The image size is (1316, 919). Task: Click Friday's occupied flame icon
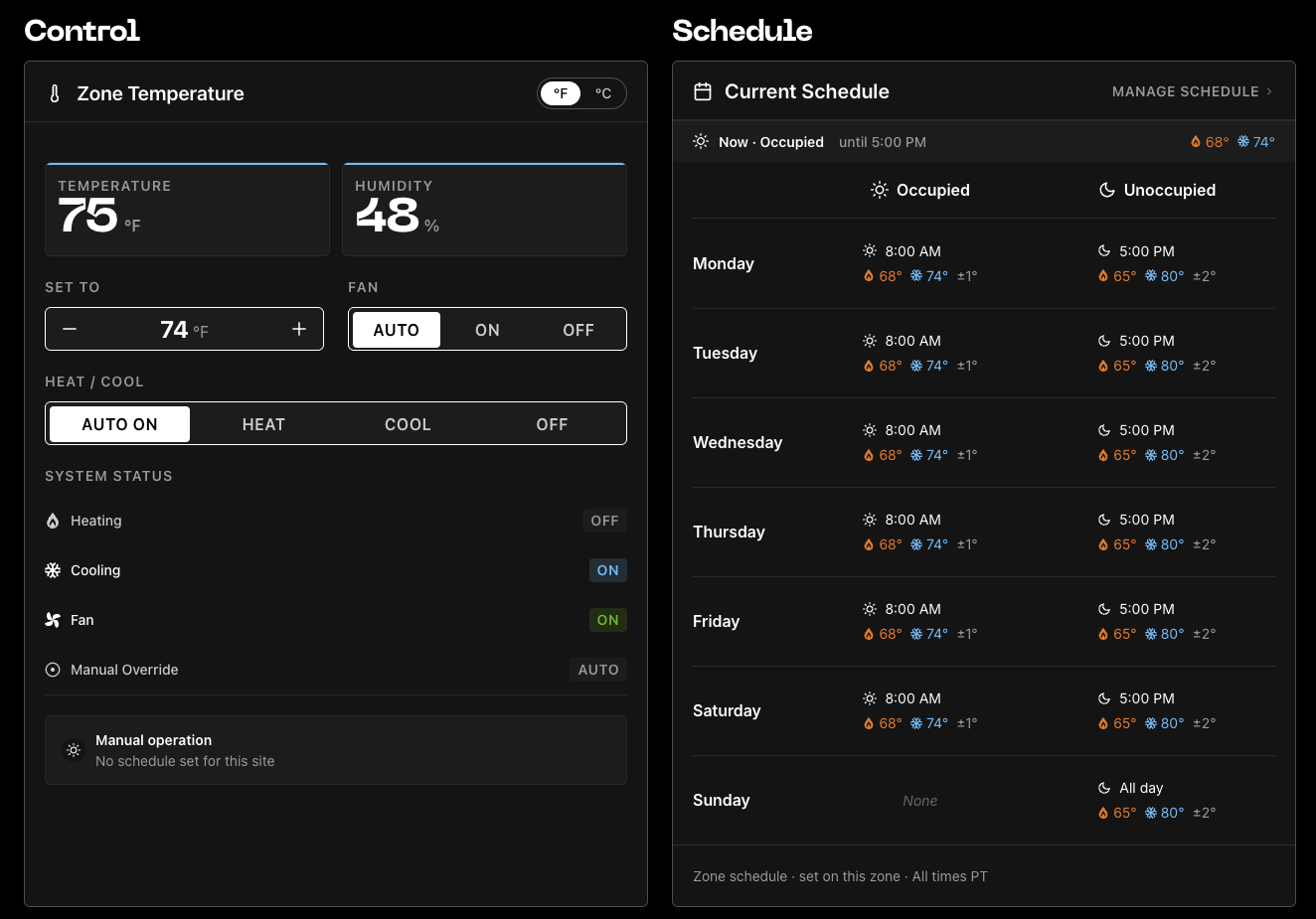point(869,634)
